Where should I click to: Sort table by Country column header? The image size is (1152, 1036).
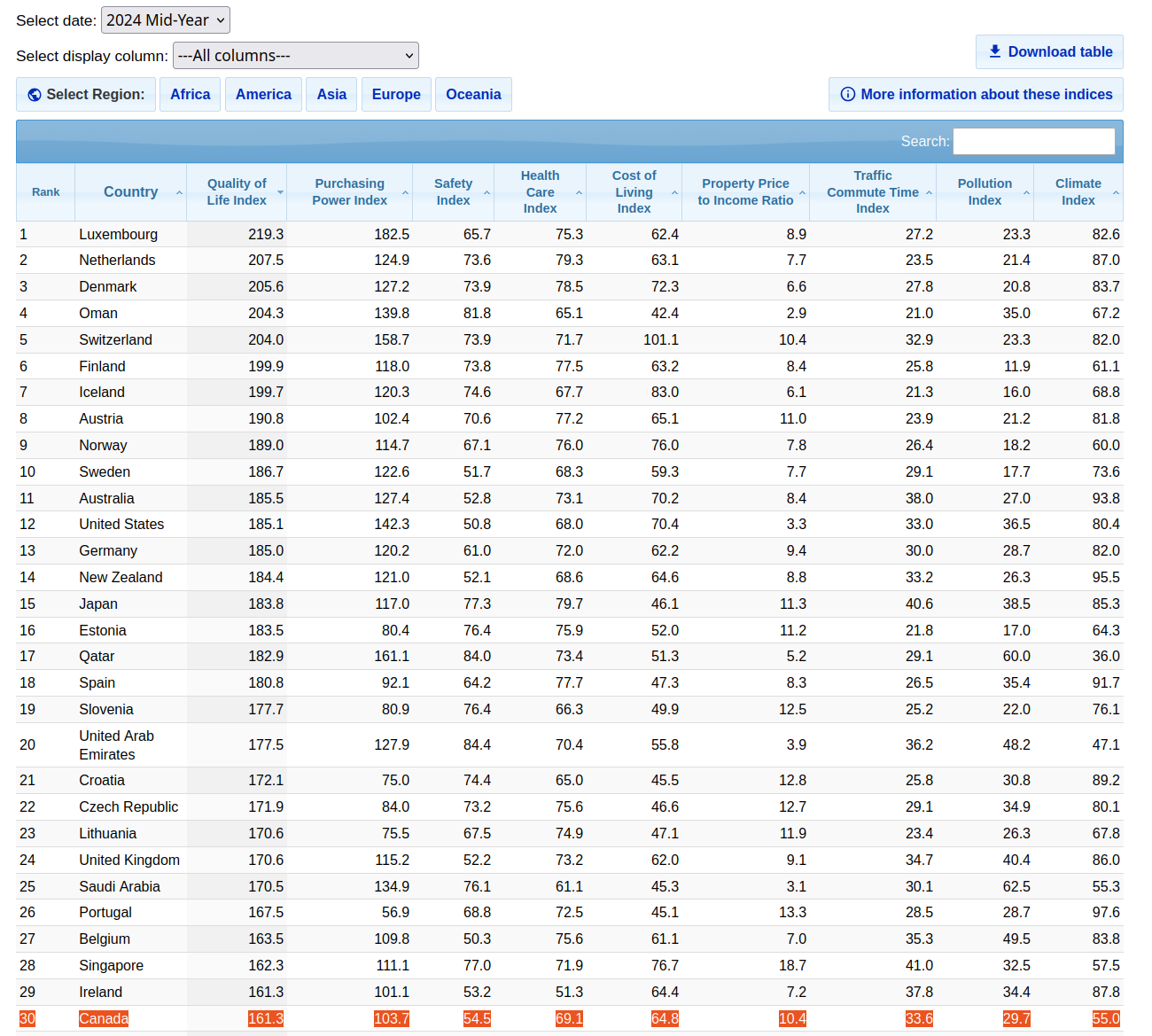coord(131,192)
